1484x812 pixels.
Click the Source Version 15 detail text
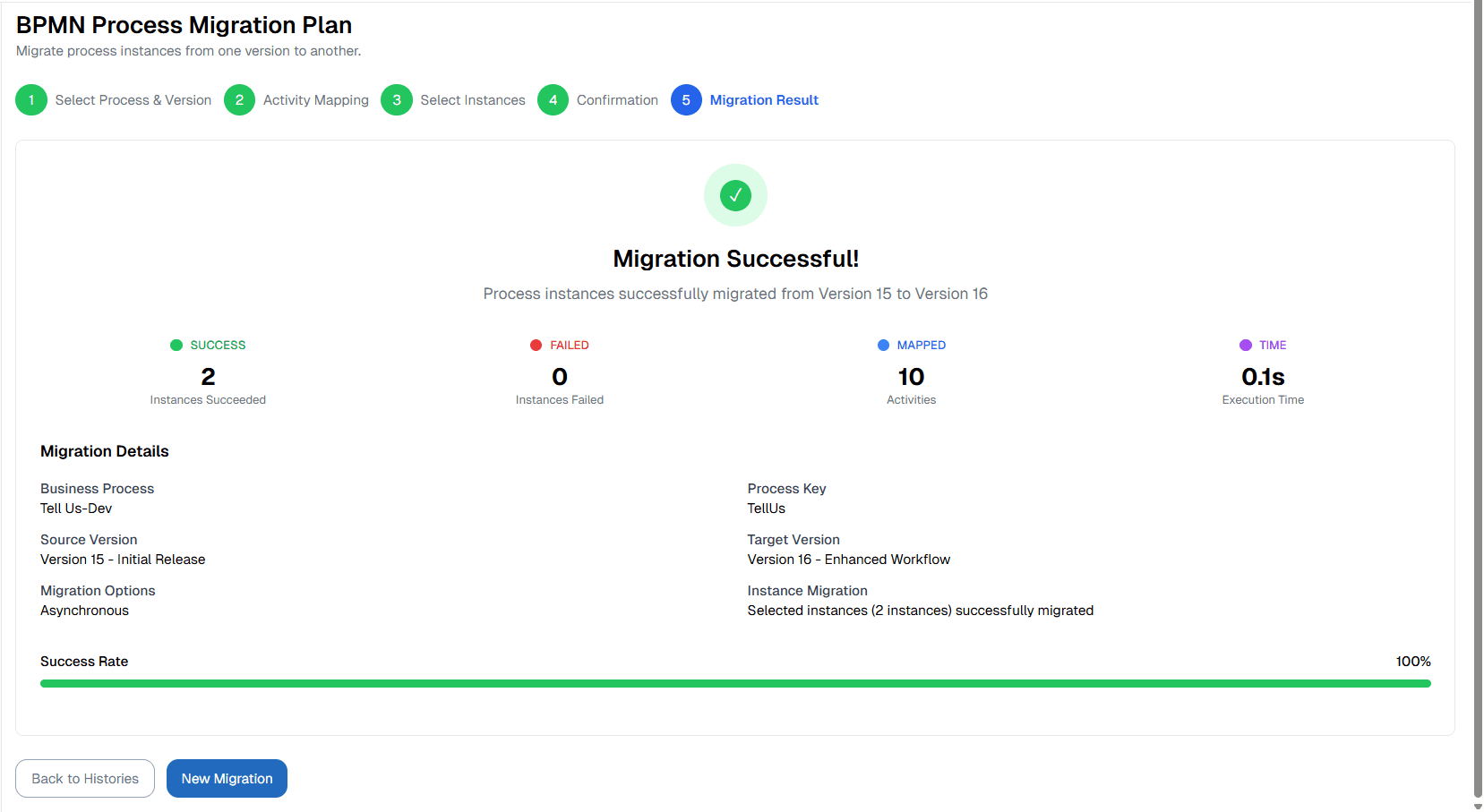tap(123, 559)
